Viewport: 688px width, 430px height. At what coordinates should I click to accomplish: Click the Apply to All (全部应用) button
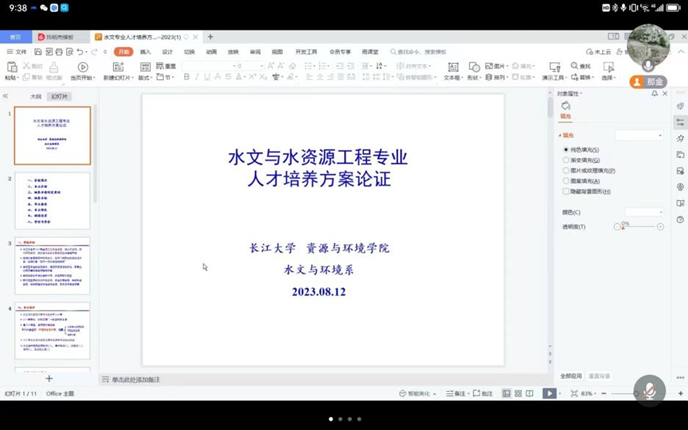(571, 376)
